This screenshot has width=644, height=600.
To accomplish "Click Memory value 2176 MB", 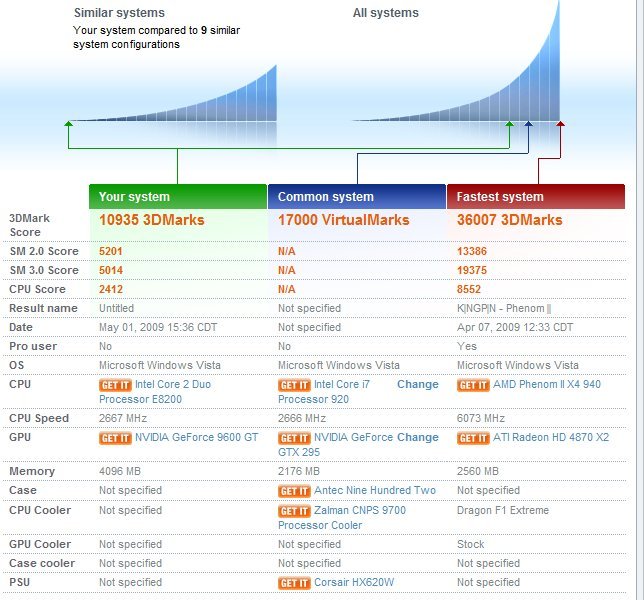I will pyautogui.click(x=299, y=471).
